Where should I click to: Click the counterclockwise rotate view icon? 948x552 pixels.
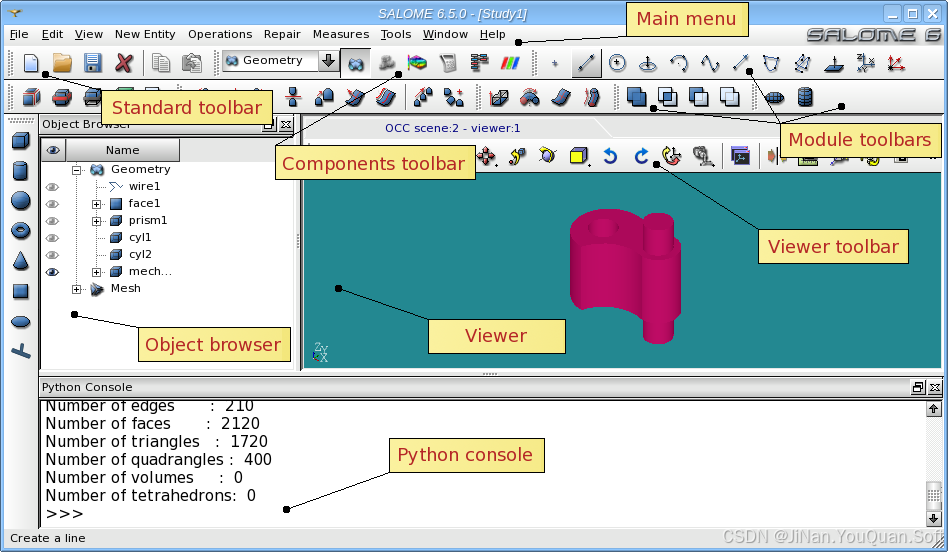610,157
